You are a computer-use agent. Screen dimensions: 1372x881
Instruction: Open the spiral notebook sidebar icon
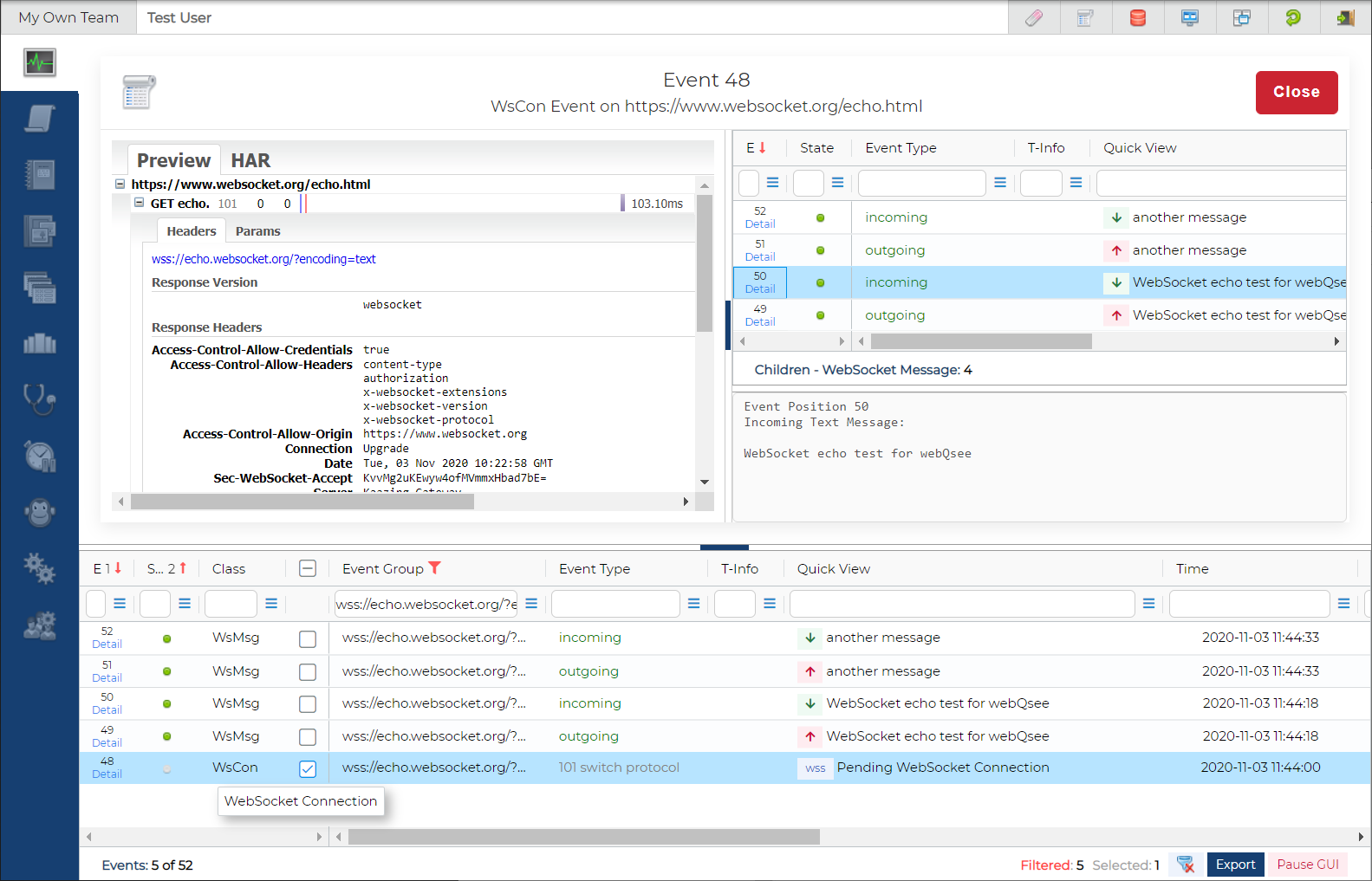click(x=40, y=175)
